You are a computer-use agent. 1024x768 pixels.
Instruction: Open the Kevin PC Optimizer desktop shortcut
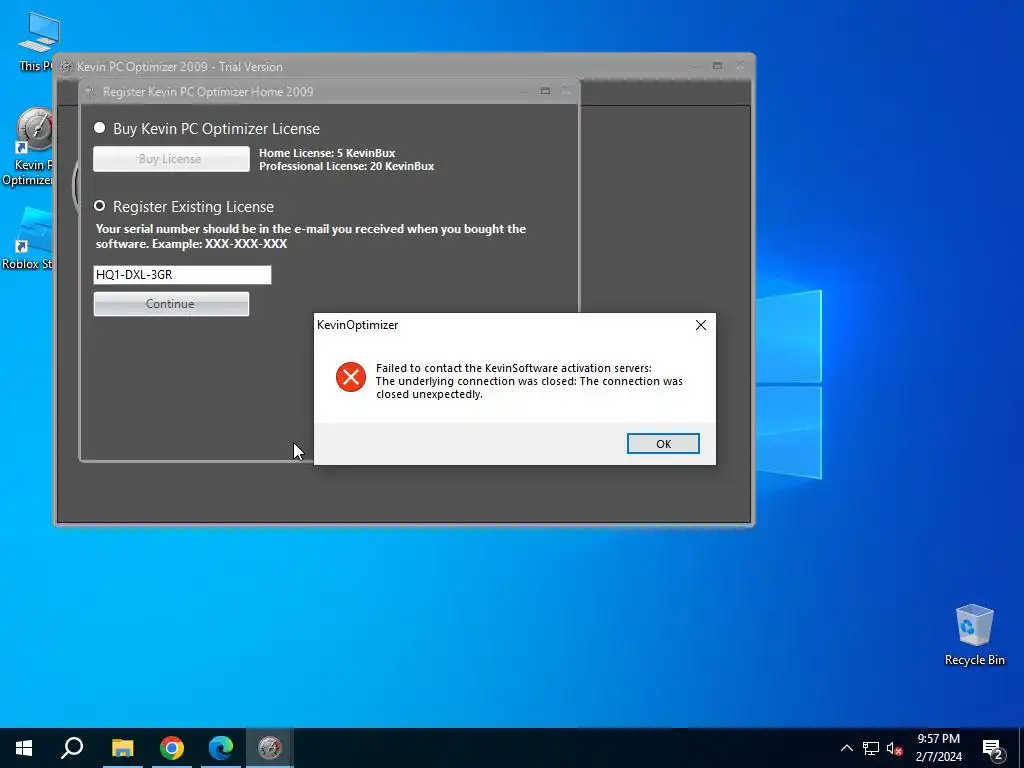tap(27, 147)
